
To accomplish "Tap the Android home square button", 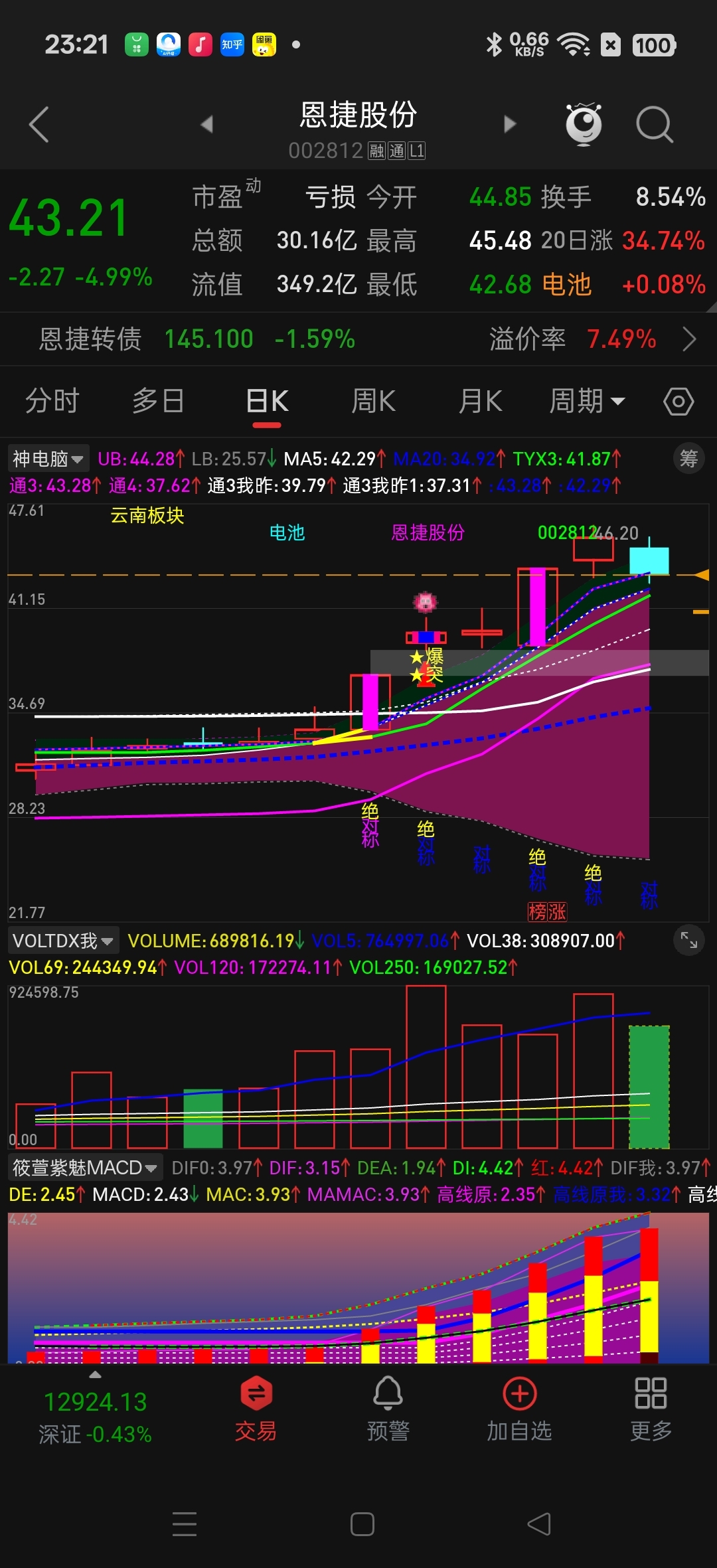I will pyautogui.click(x=362, y=1524).
